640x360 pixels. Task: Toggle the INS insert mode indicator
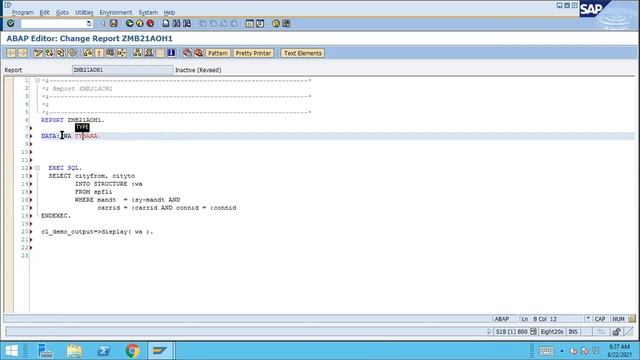tap(573, 331)
